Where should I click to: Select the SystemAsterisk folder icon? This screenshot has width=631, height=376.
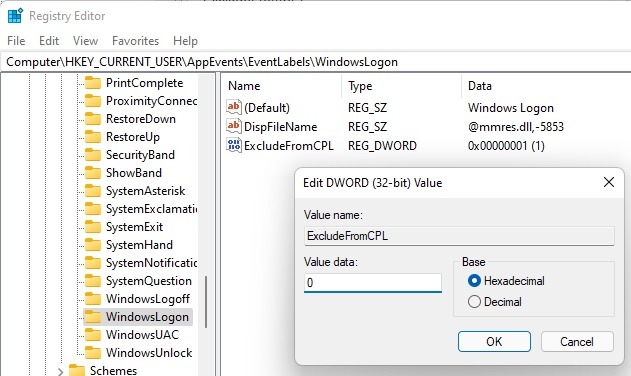click(93, 191)
